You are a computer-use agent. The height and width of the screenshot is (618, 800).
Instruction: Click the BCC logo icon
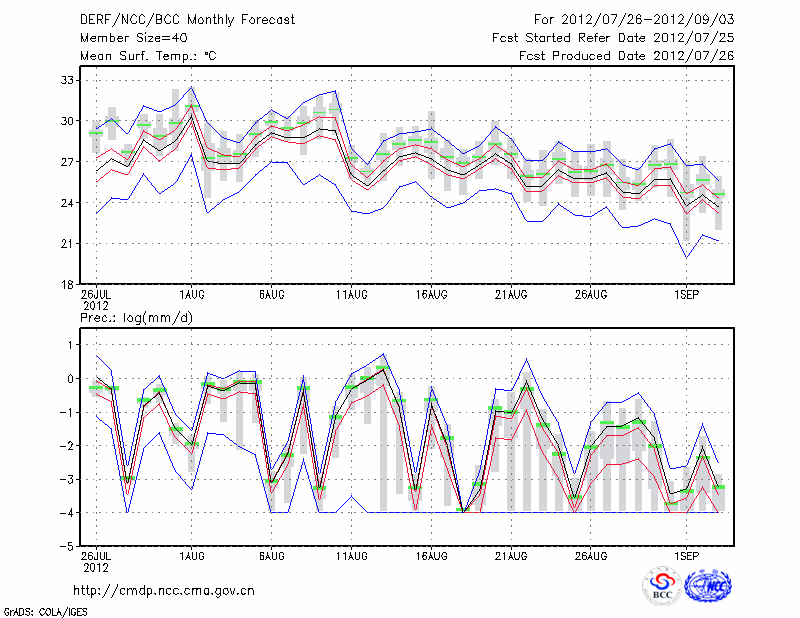click(661, 586)
